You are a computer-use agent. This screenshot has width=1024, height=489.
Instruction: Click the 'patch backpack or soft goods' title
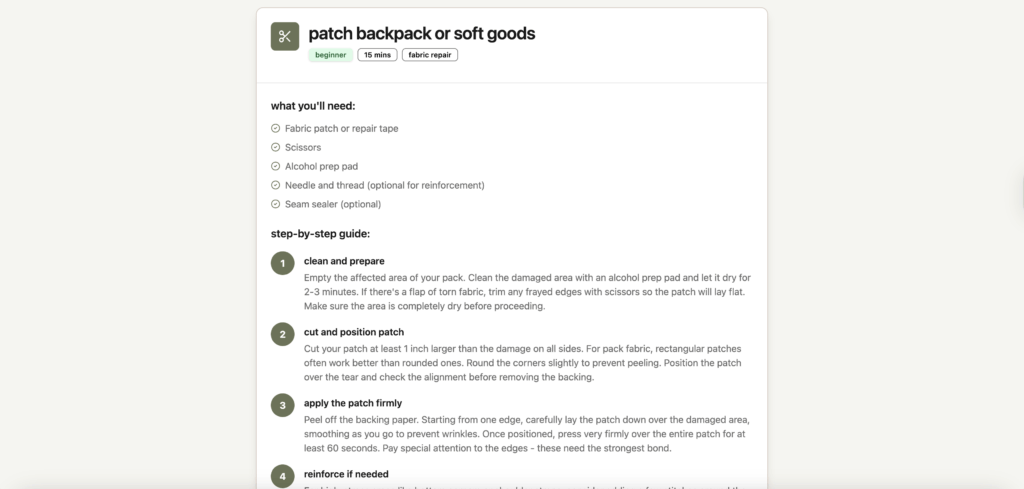pyautogui.click(x=421, y=33)
